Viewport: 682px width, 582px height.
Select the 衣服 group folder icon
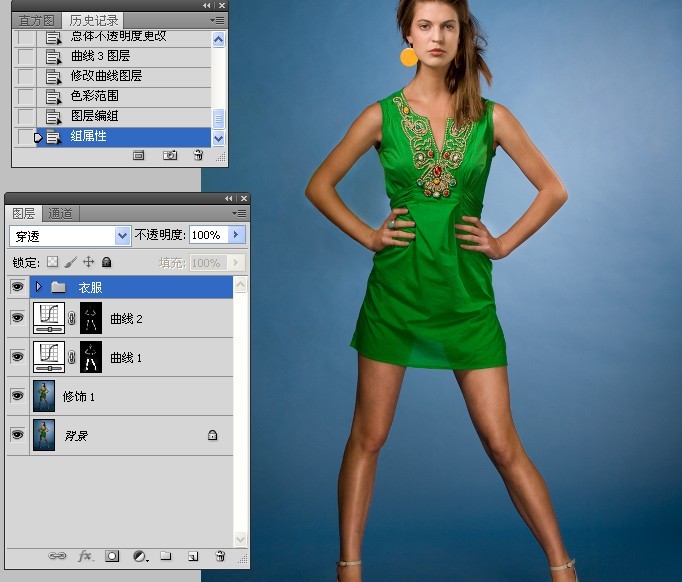58,287
